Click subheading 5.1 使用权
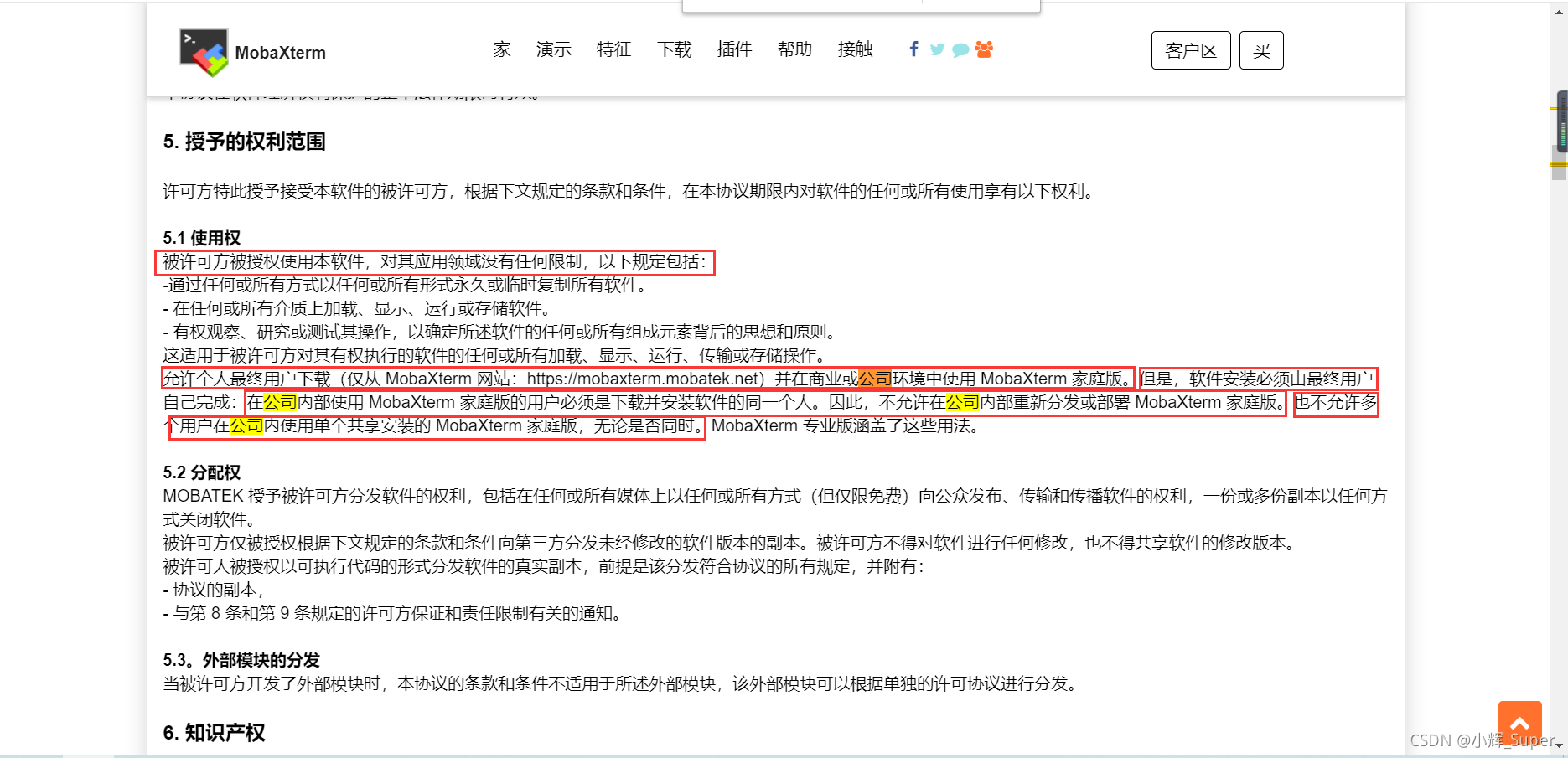The width and height of the screenshot is (1568, 758). (201, 238)
